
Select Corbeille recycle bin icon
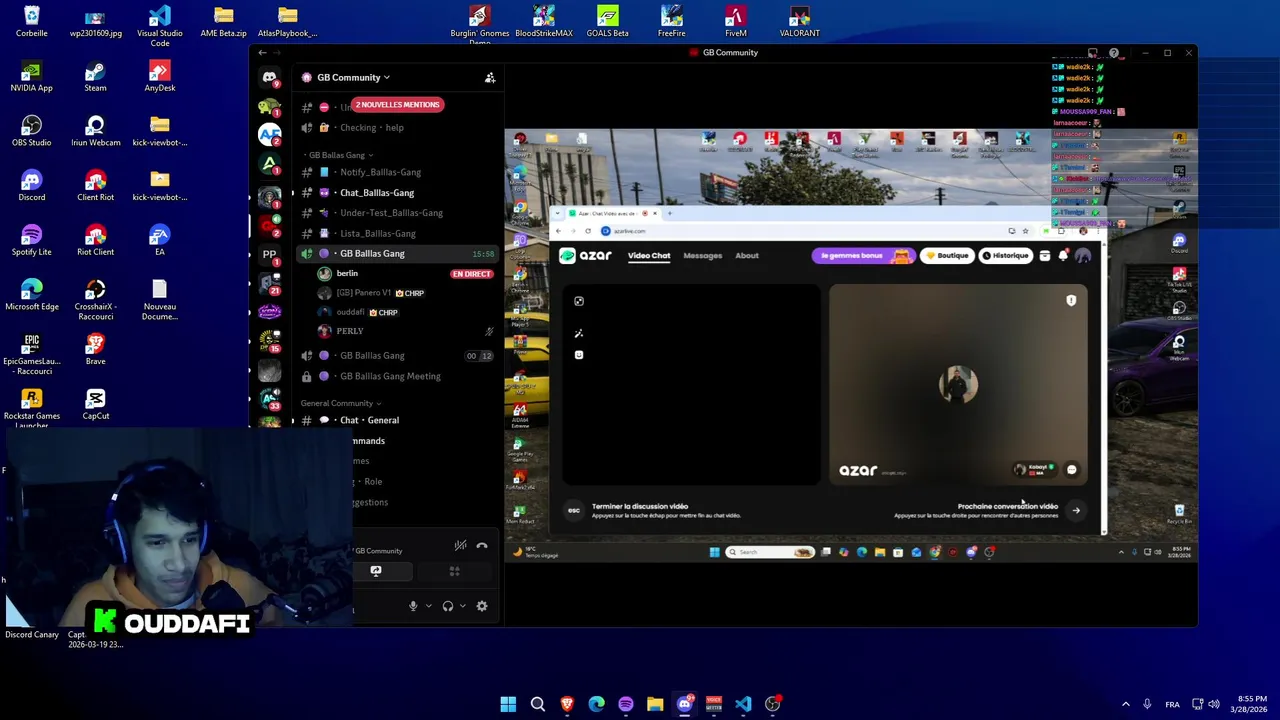31,21
